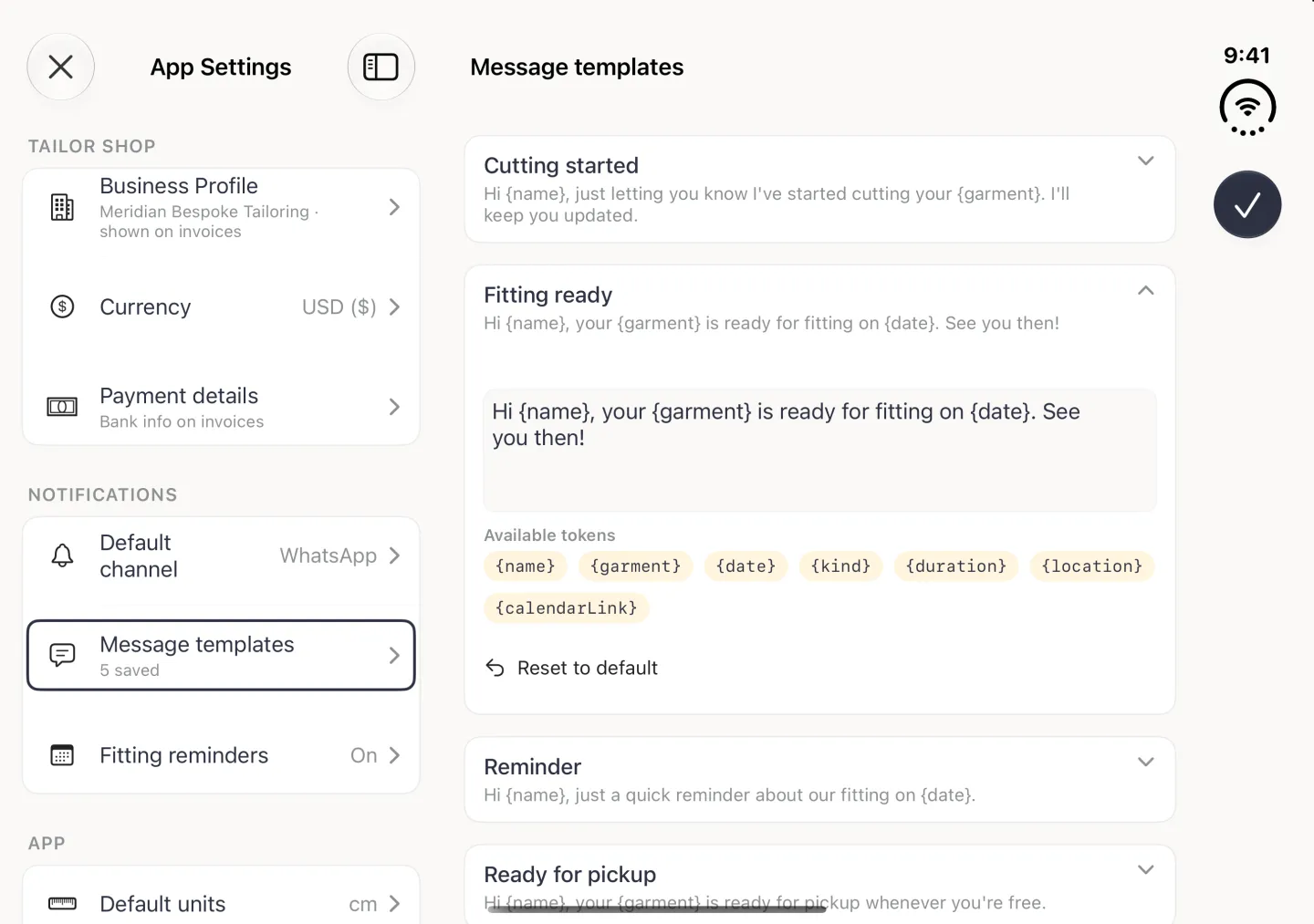Select the Fitting reminders menu label
1314x924 pixels.
pyautogui.click(x=184, y=755)
